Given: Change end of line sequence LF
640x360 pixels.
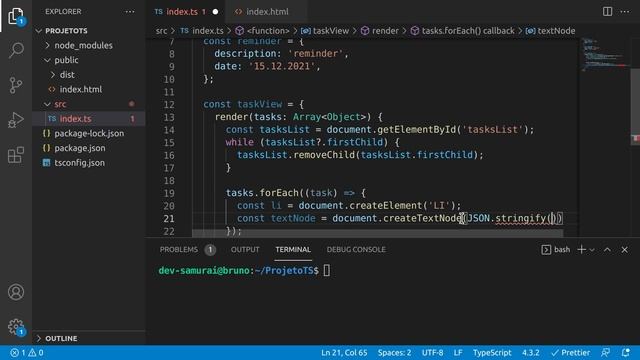Looking at the screenshot, I should pyautogui.click(x=458, y=353).
